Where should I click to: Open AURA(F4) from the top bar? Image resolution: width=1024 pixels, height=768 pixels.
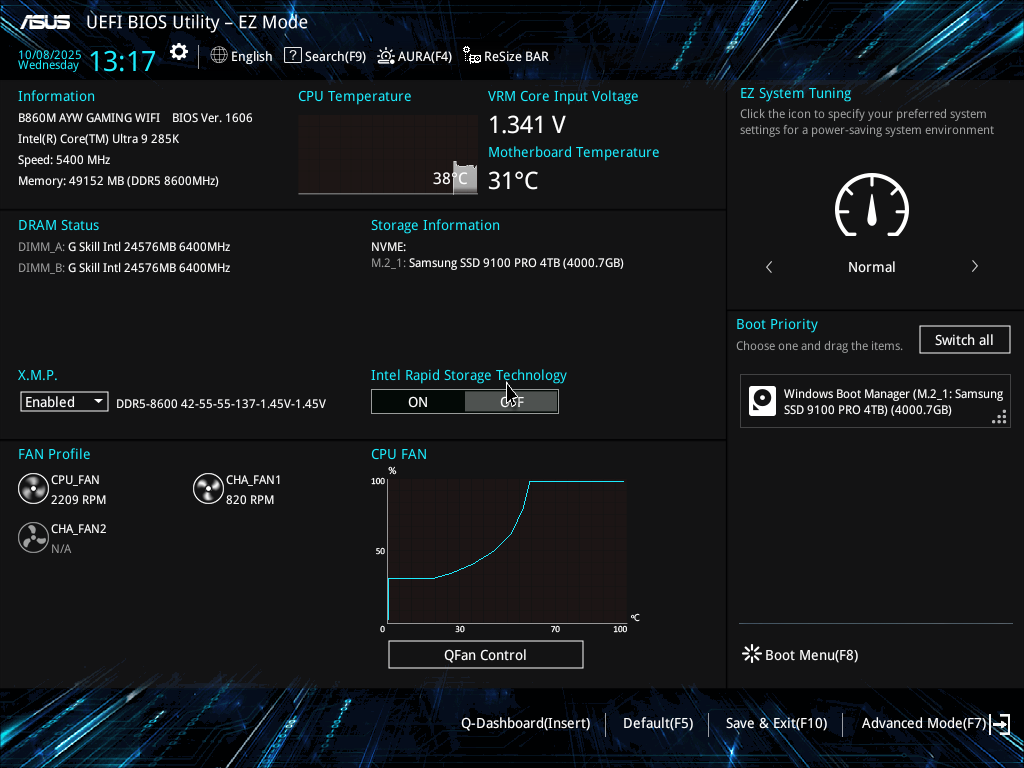tap(415, 57)
